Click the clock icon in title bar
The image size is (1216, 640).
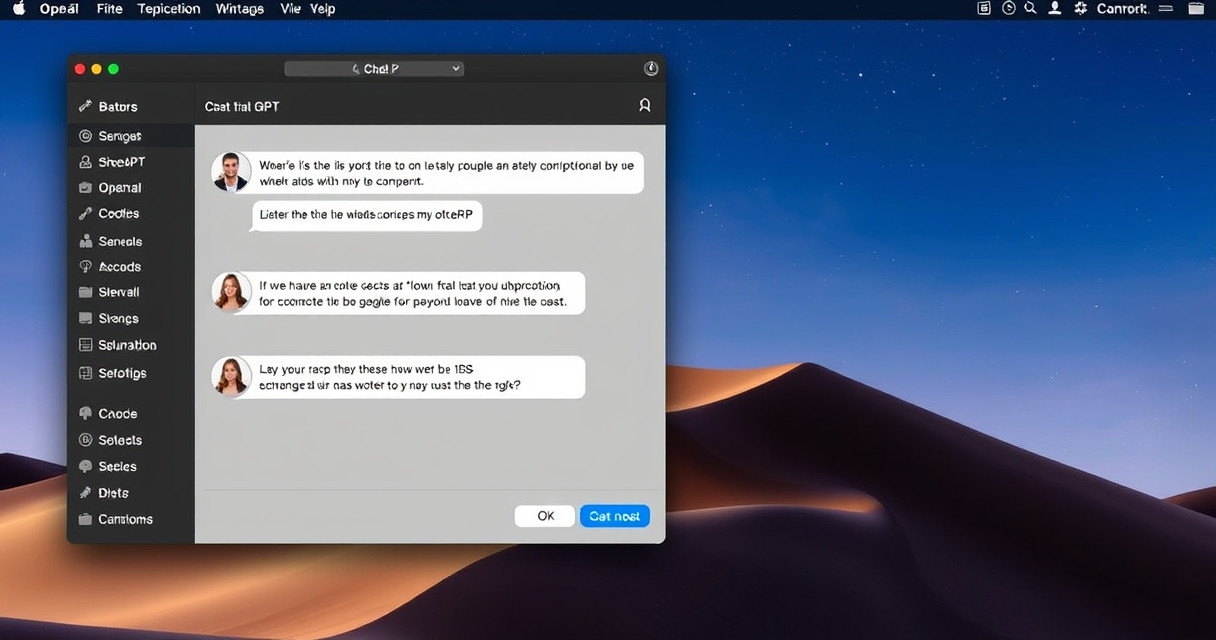pos(651,69)
